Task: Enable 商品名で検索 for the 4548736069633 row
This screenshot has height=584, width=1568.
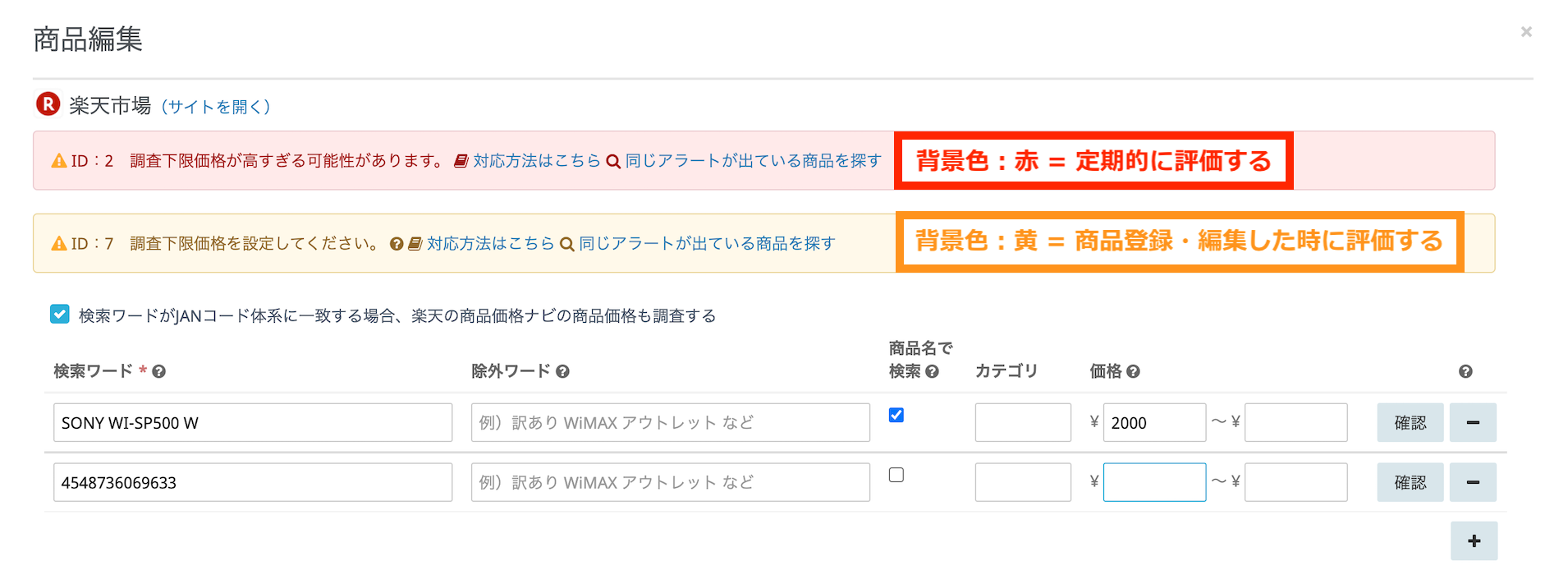Action: (896, 476)
